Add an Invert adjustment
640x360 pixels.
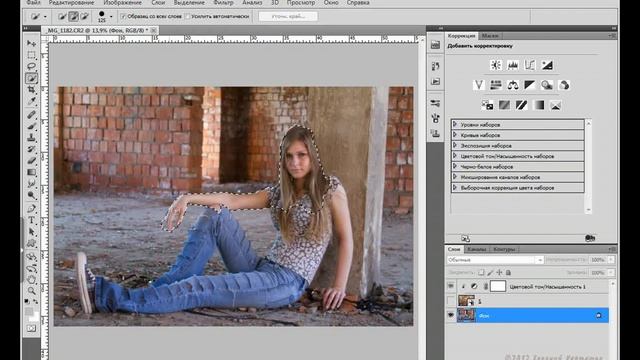[x=487, y=105]
